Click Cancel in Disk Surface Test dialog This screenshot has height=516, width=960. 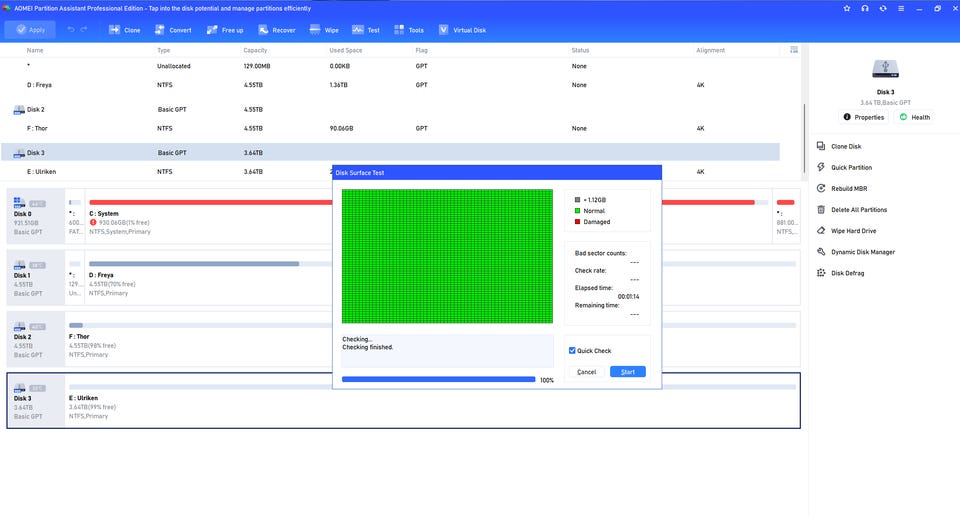tap(587, 372)
